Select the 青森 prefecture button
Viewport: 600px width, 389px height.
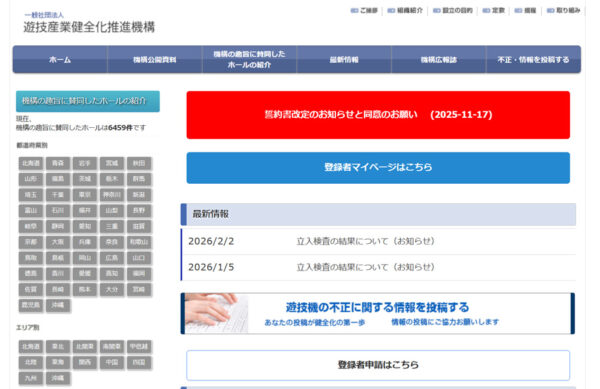[x=58, y=163]
